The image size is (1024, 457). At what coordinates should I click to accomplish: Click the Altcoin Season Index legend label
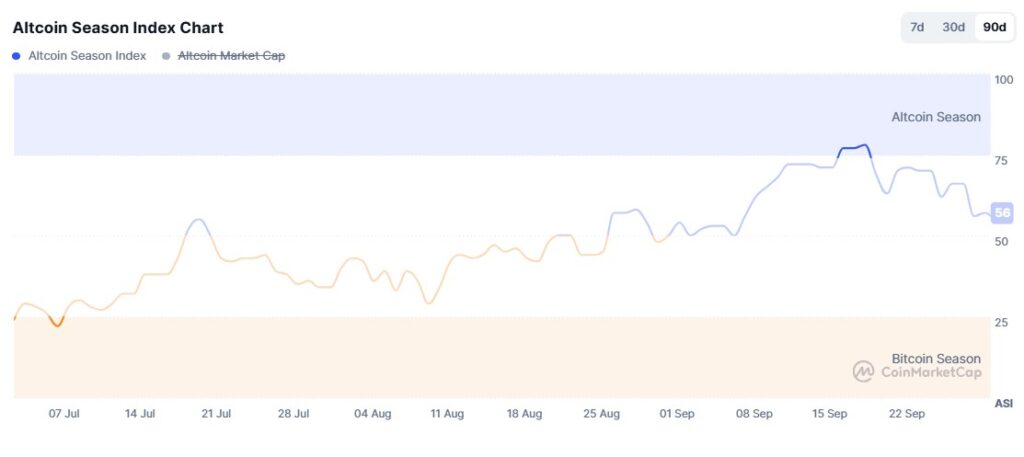[x=87, y=56]
